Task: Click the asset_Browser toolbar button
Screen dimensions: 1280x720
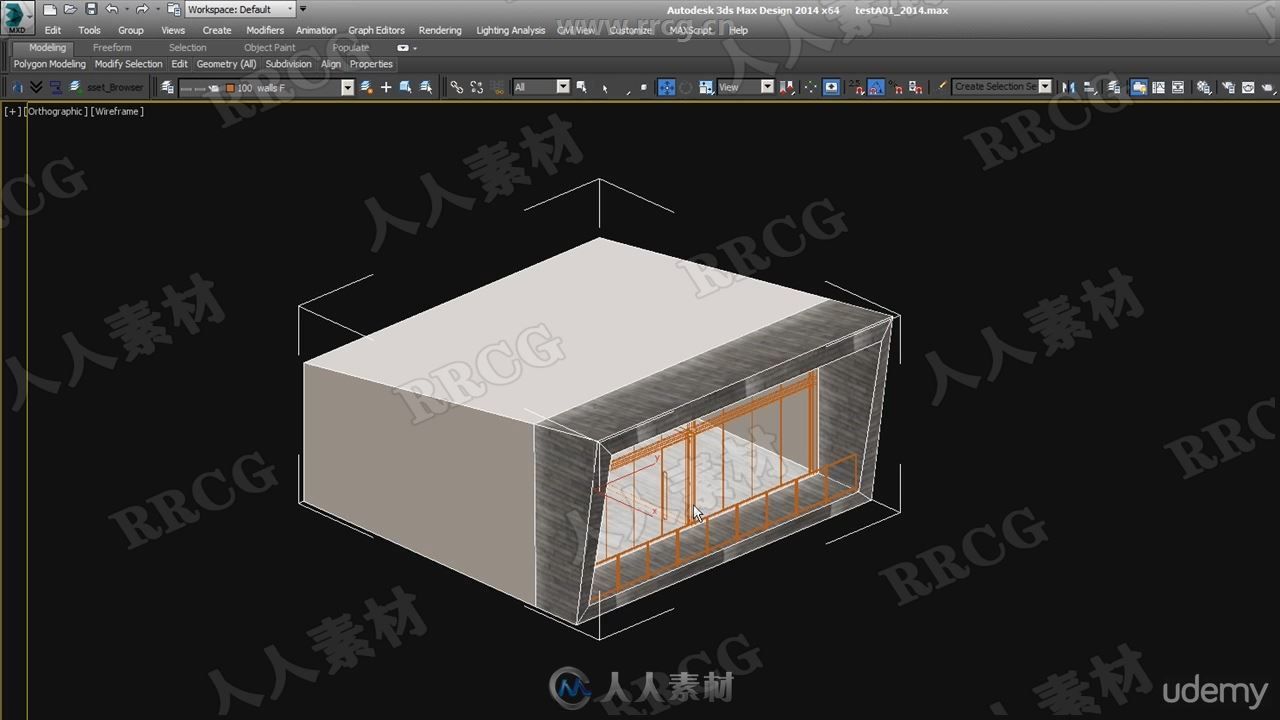Action: [114, 87]
